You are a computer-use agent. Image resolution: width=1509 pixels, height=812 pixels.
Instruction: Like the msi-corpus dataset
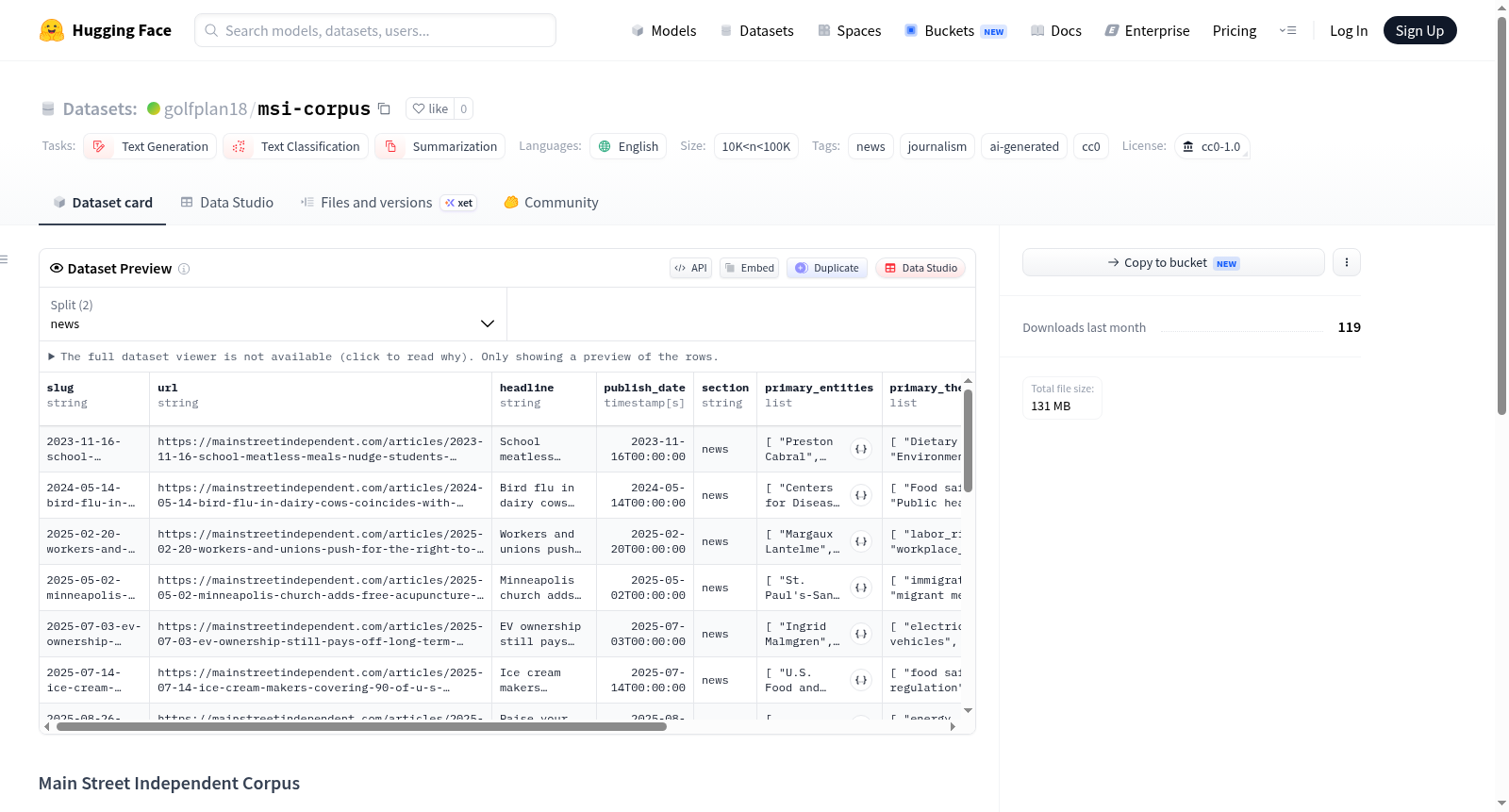430,108
